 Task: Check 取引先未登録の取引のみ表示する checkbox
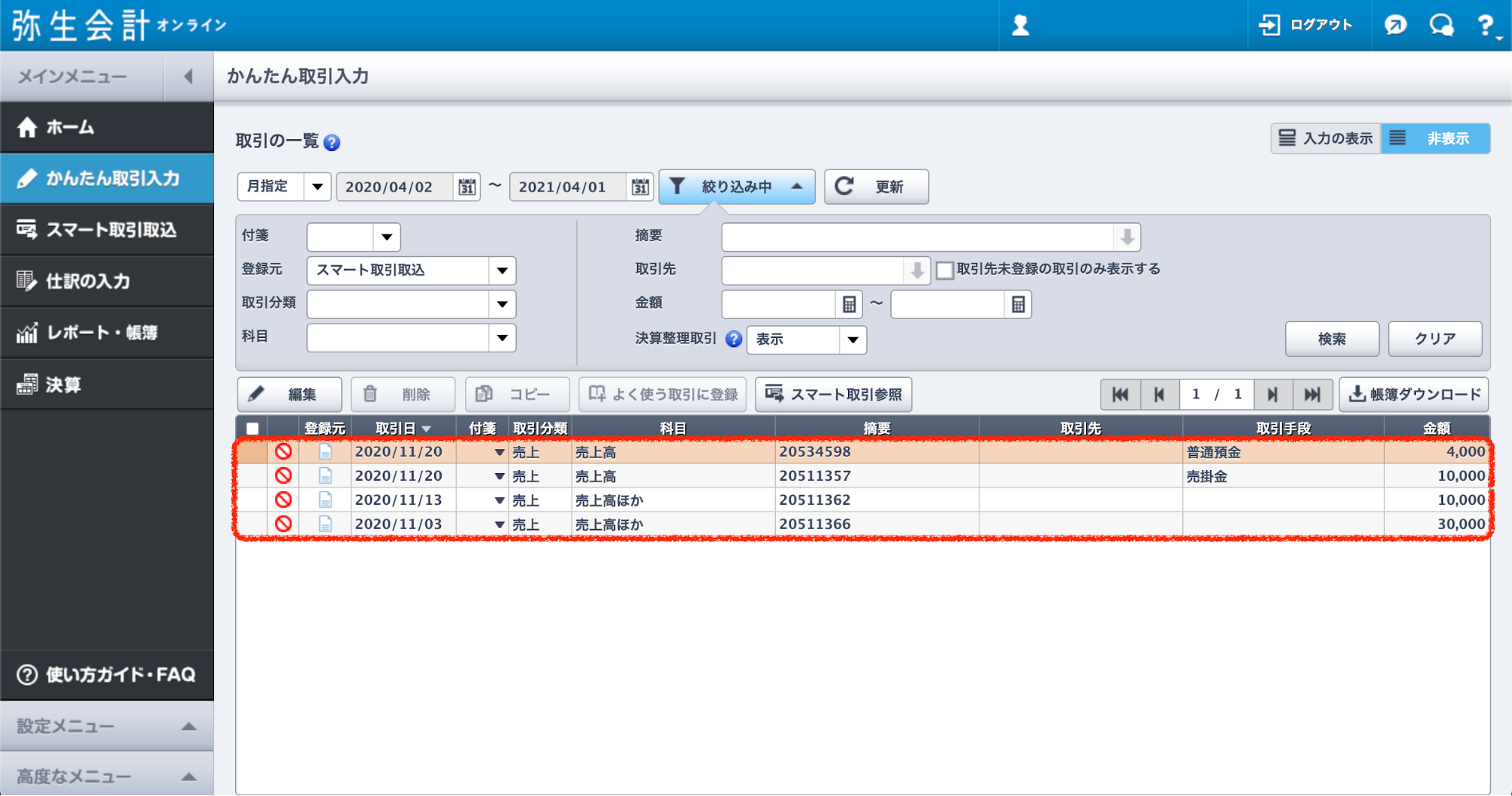pos(945,271)
